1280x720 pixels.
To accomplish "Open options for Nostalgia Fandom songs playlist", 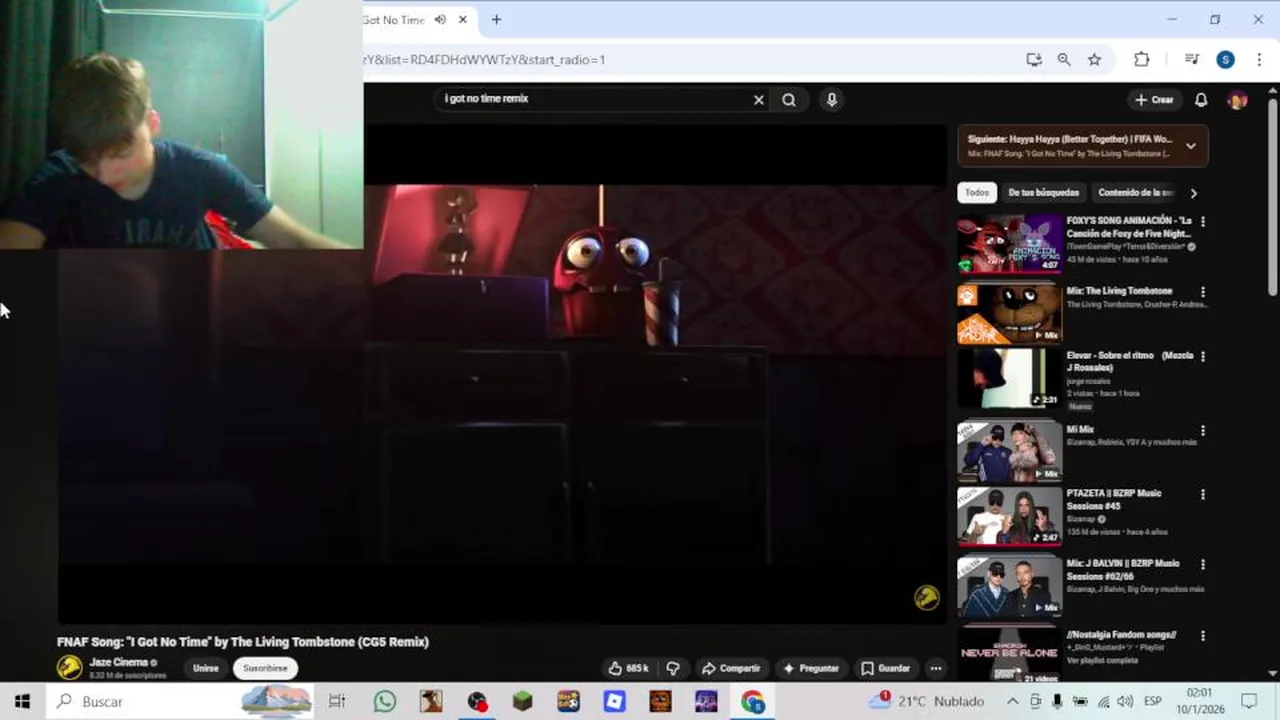I will pos(1203,636).
